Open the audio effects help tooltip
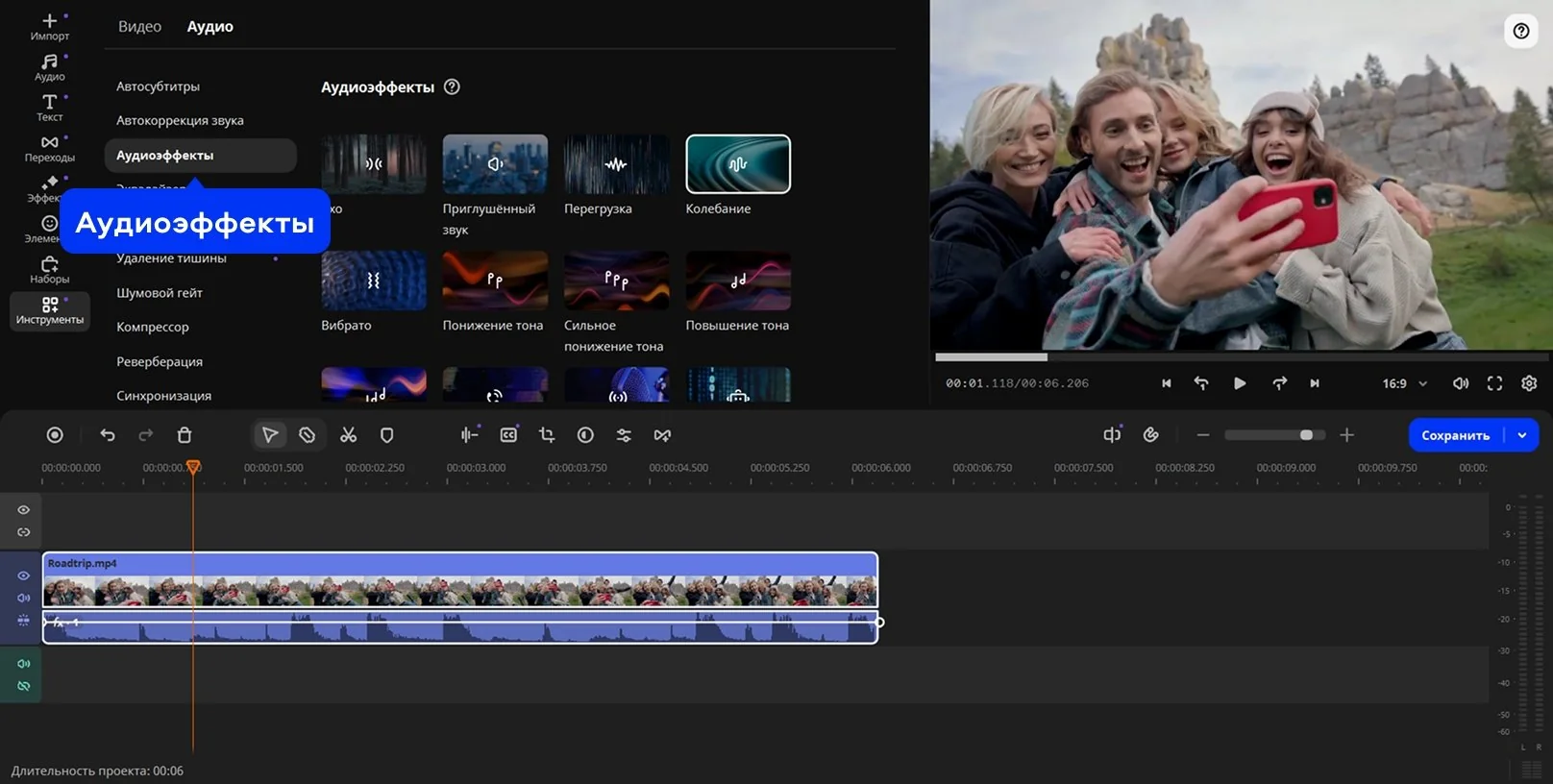Image resolution: width=1553 pixels, height=784 pixels. (452, 86)
